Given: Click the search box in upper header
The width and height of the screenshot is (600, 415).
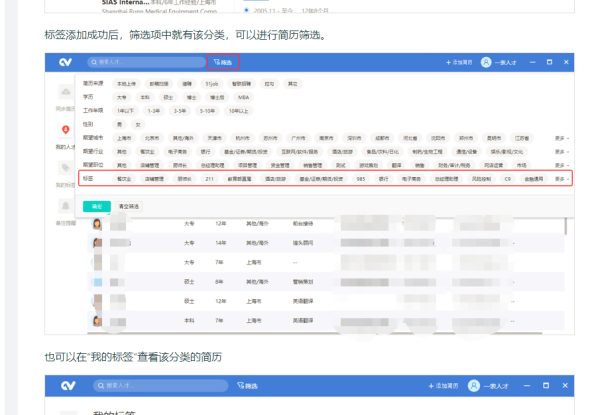Looking at the screenshot, I should click(x=150, y=62).
